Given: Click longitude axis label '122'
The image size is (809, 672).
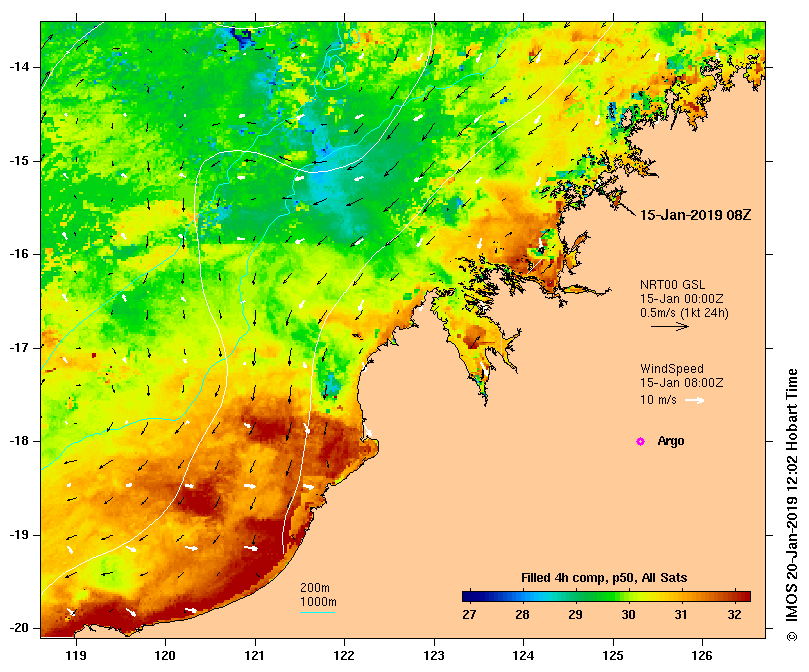Looking at the screenshot, I should 345,656.
